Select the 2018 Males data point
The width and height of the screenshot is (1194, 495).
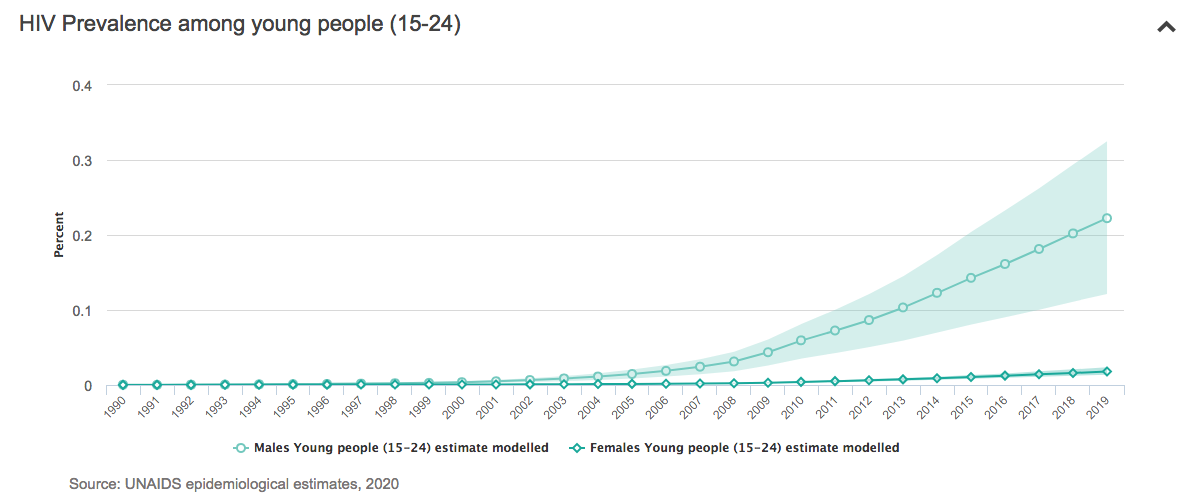tap(1073, 234)
